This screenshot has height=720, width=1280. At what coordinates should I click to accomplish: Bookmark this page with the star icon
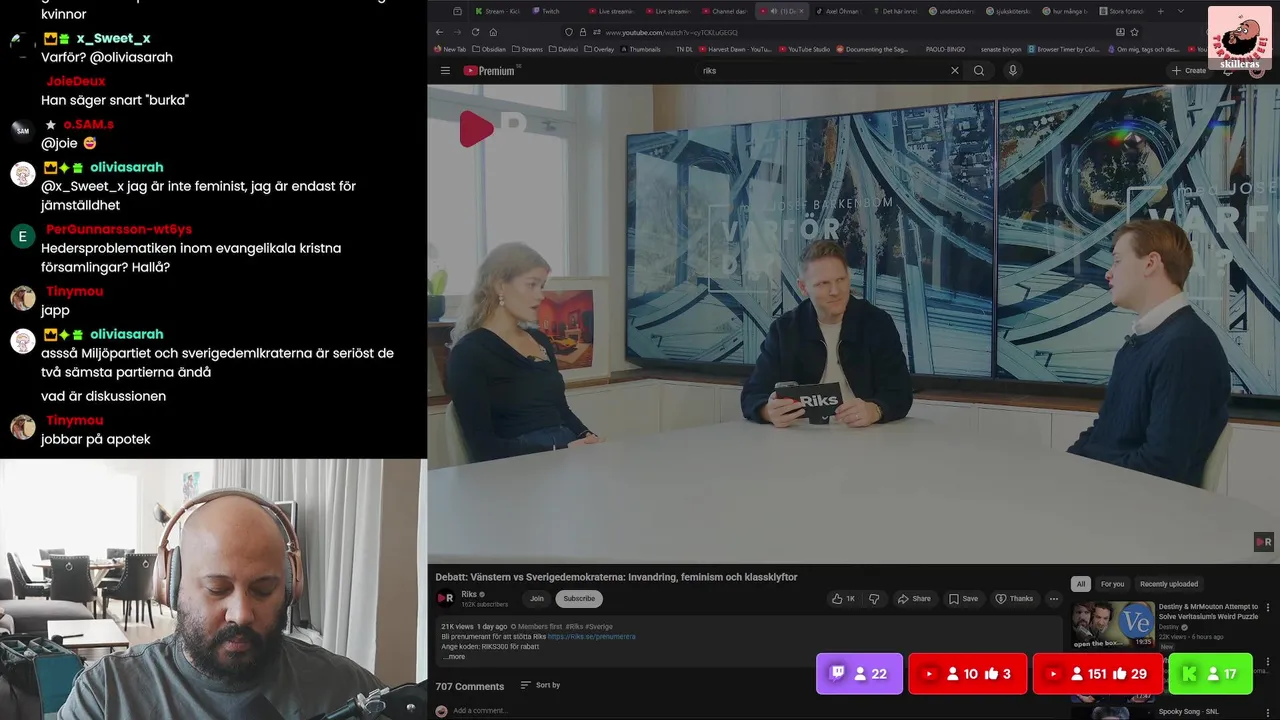click(1134, 32)
